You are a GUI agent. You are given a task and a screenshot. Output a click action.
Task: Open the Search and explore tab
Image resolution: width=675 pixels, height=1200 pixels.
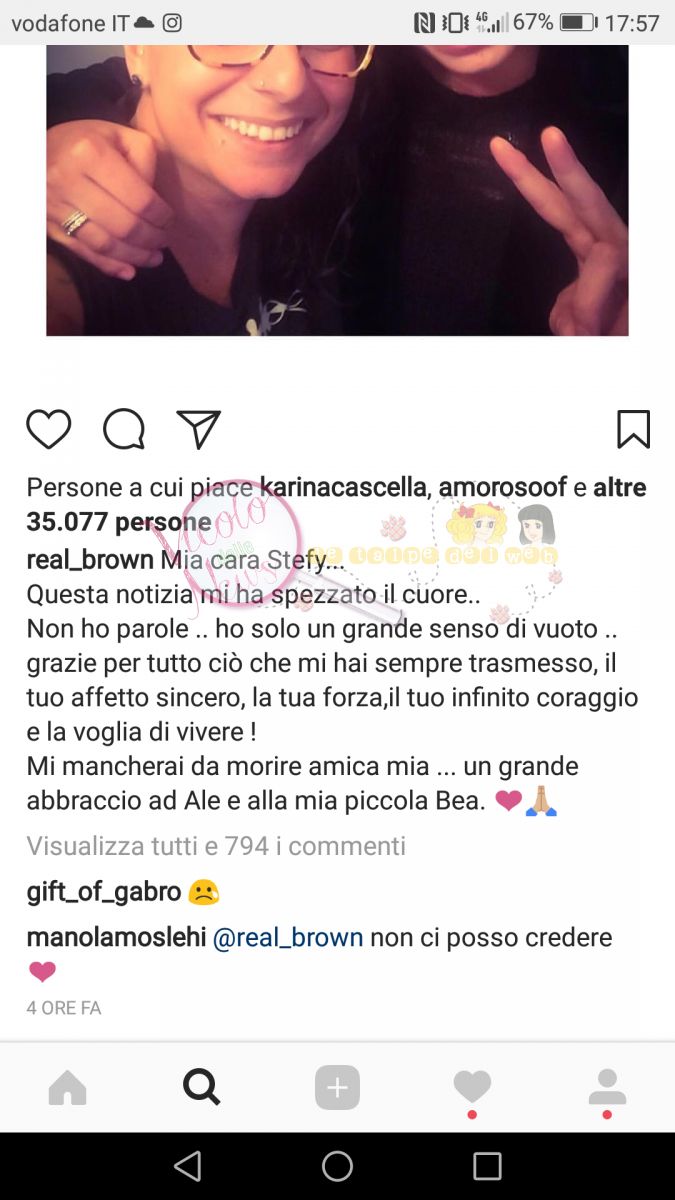(x=202, y=1087)
